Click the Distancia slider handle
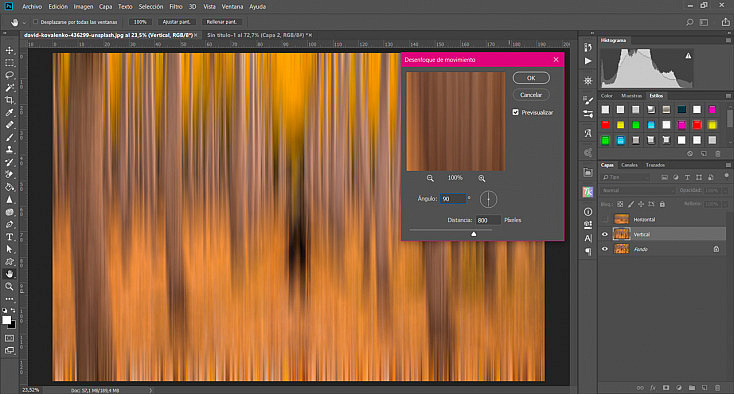 tap(473, 234)
